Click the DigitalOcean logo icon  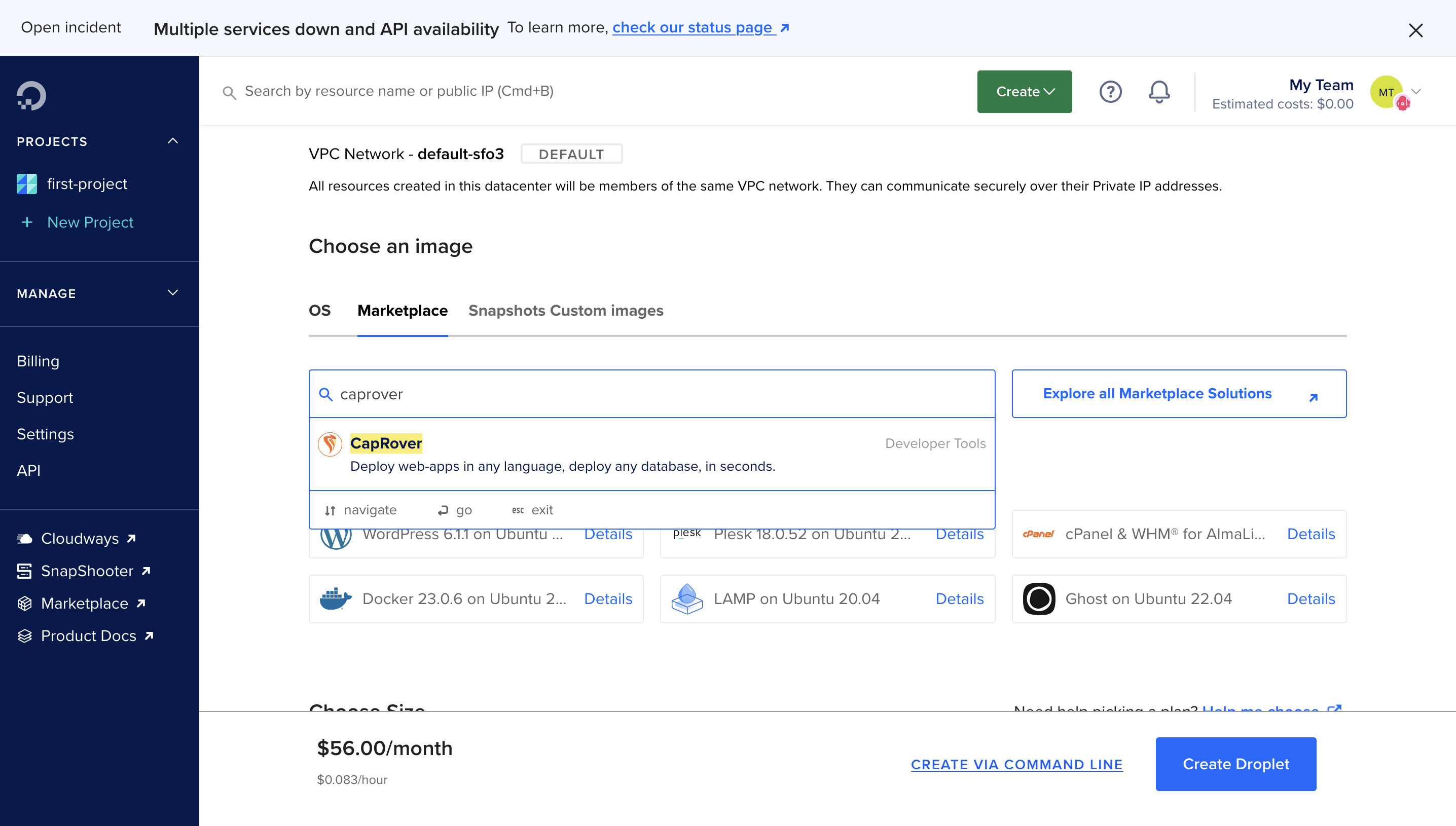pos(31,95)
